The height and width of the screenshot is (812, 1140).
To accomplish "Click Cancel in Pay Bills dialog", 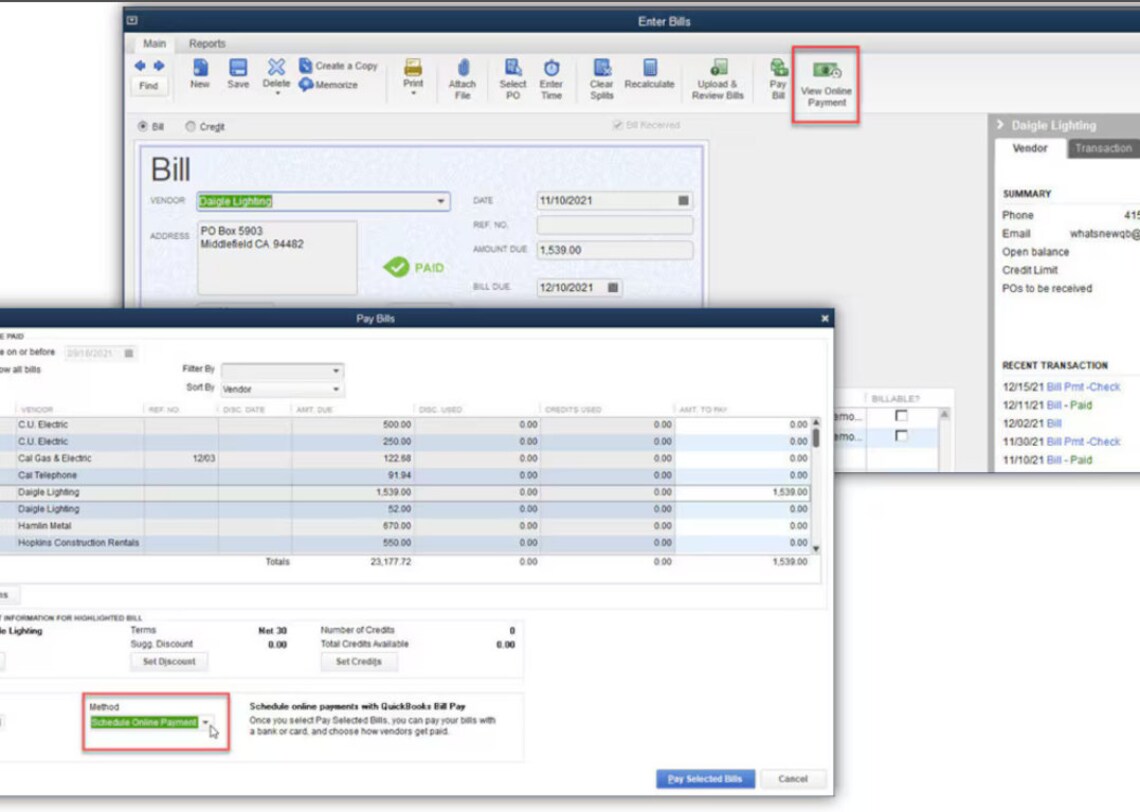I will coord(792,779).
